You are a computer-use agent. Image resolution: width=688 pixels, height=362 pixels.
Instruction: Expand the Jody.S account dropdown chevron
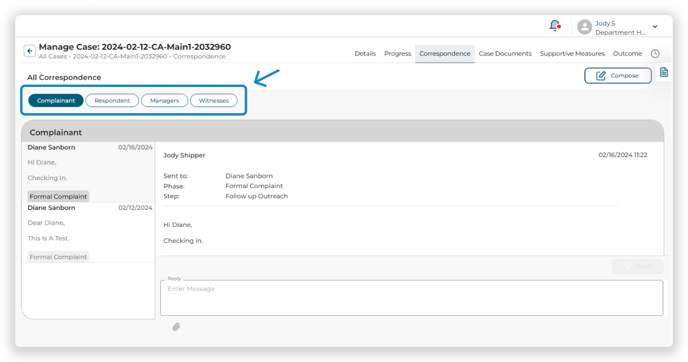click(655, 27)
